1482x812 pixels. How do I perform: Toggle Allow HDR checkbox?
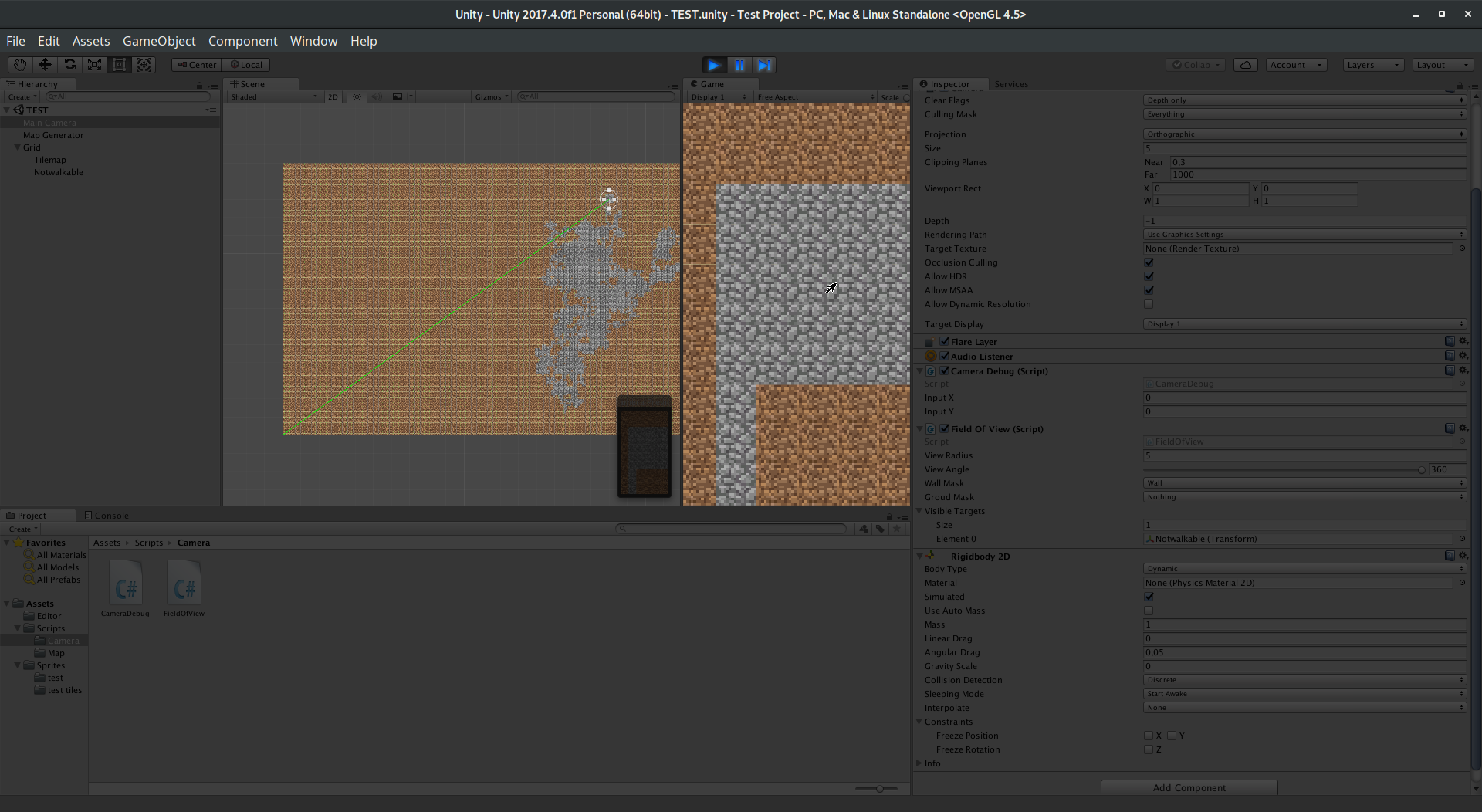(x=1149, y=276)
